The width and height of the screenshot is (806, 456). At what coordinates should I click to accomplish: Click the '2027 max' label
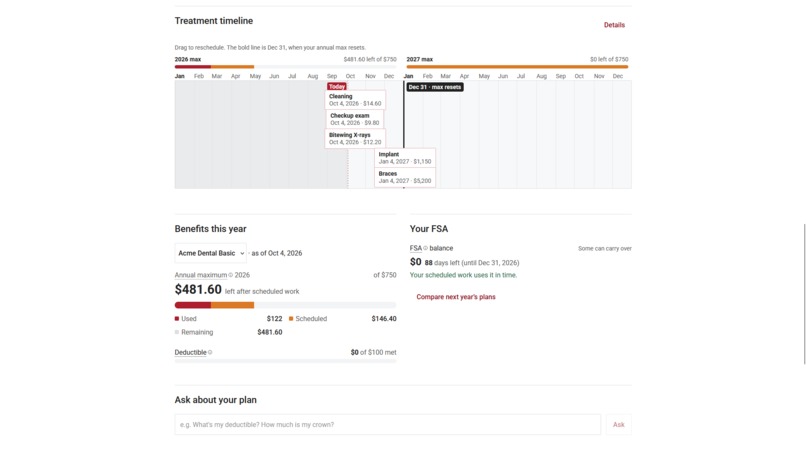click(419, 59)
